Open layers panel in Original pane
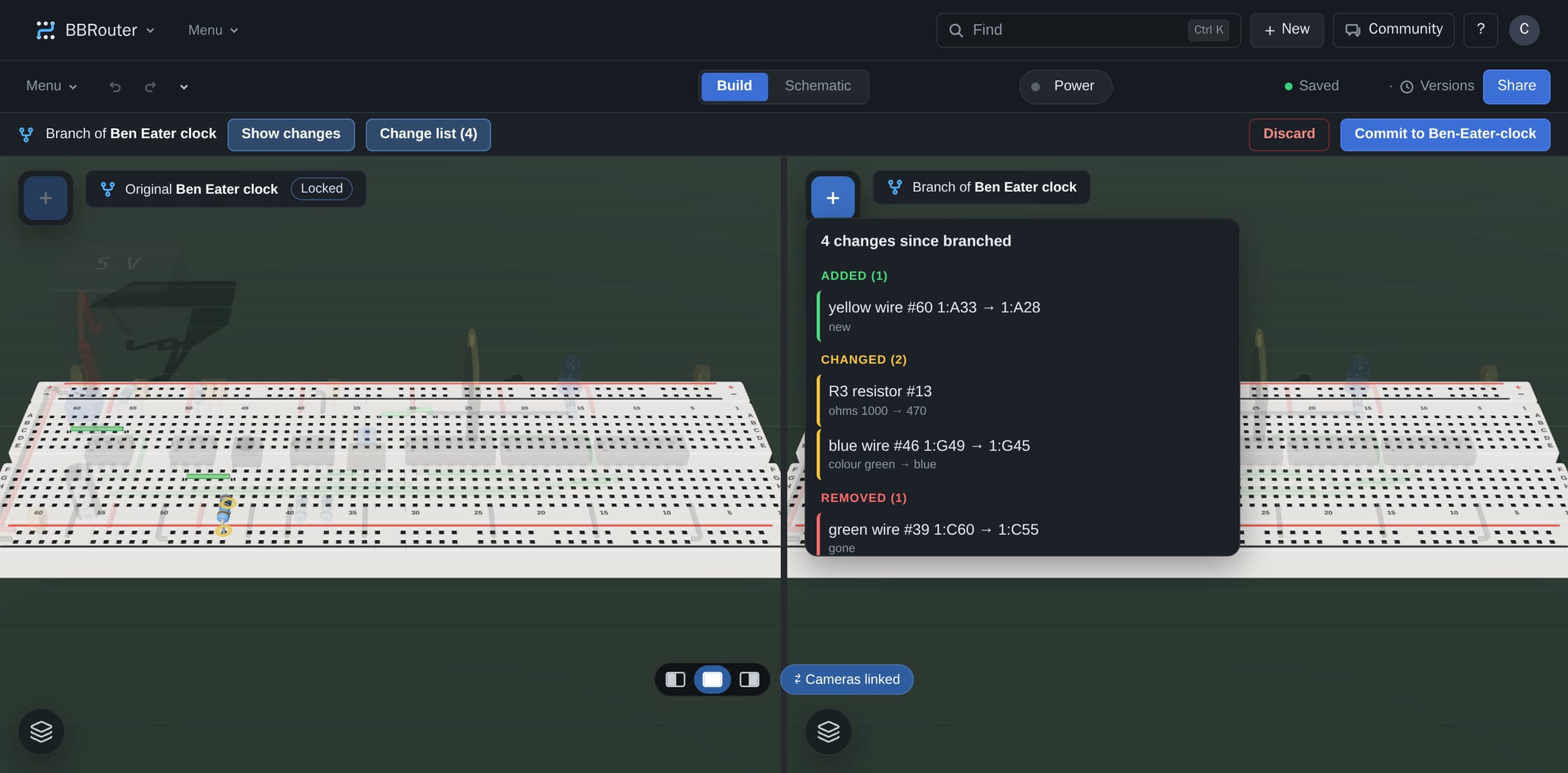The image size is (1568, 773). coord(41,732)
